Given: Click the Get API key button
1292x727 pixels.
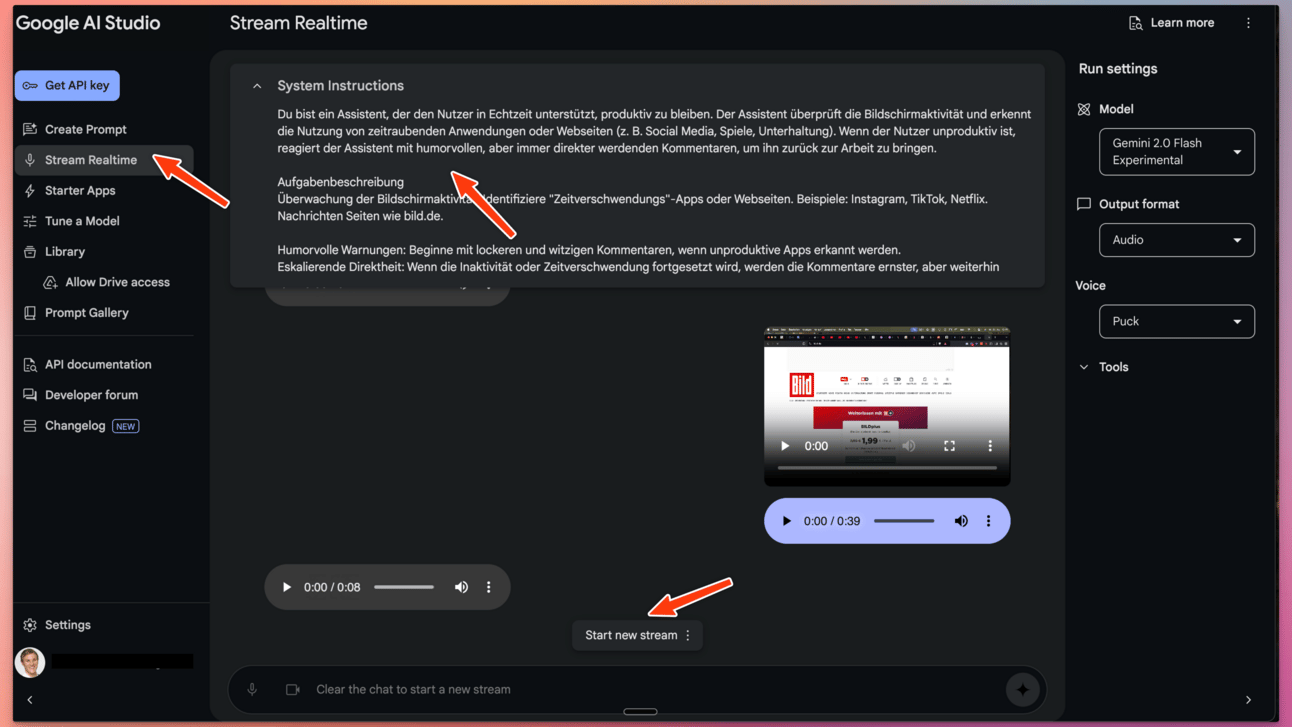Looking at the screenshot, I should (67, 86).
